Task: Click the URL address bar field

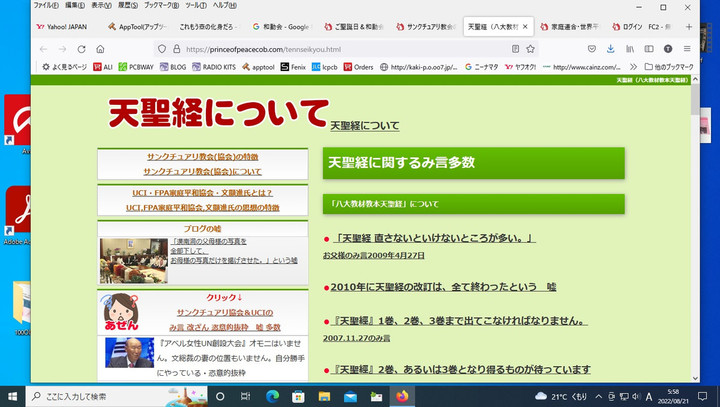Action: [340, 48]
